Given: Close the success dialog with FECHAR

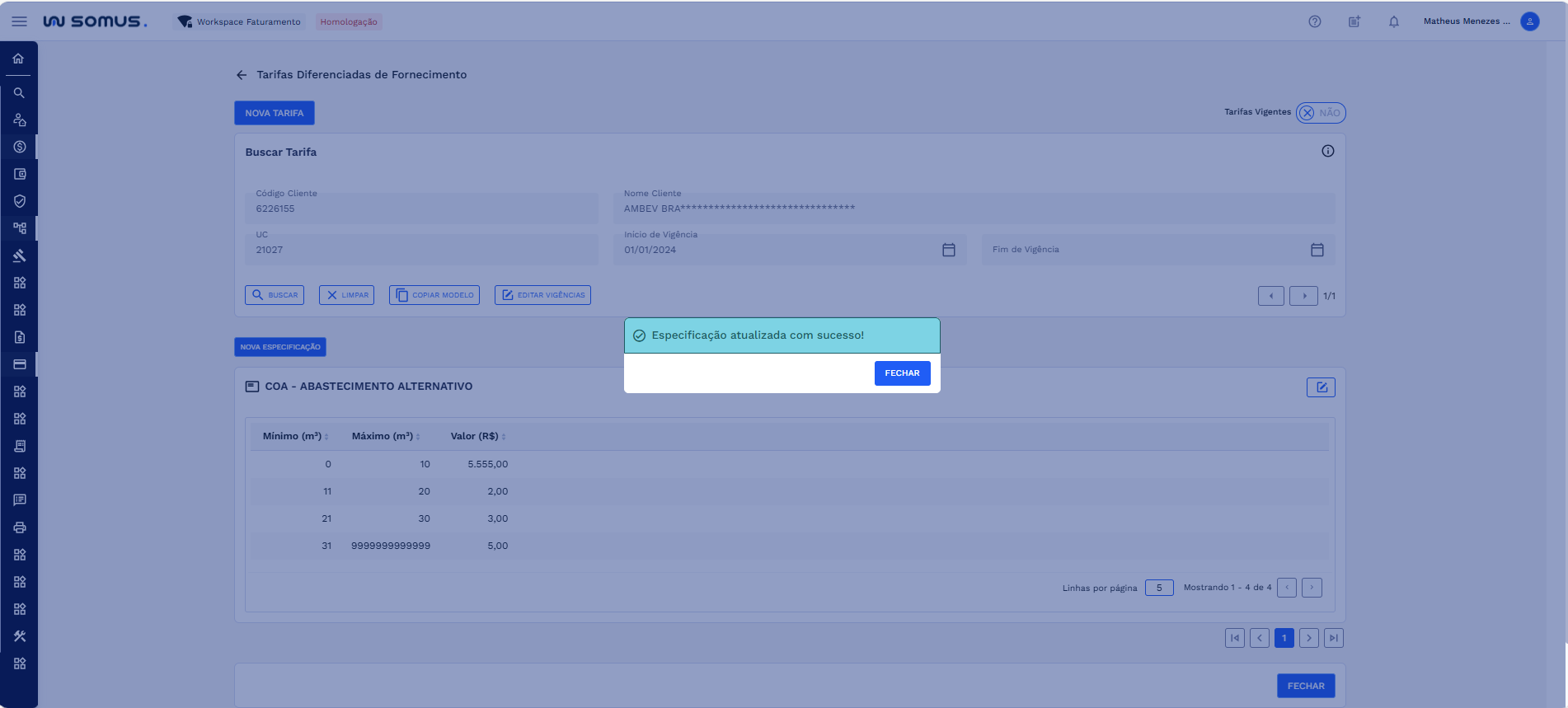Looking at the screenshot, I should [902, 373].
